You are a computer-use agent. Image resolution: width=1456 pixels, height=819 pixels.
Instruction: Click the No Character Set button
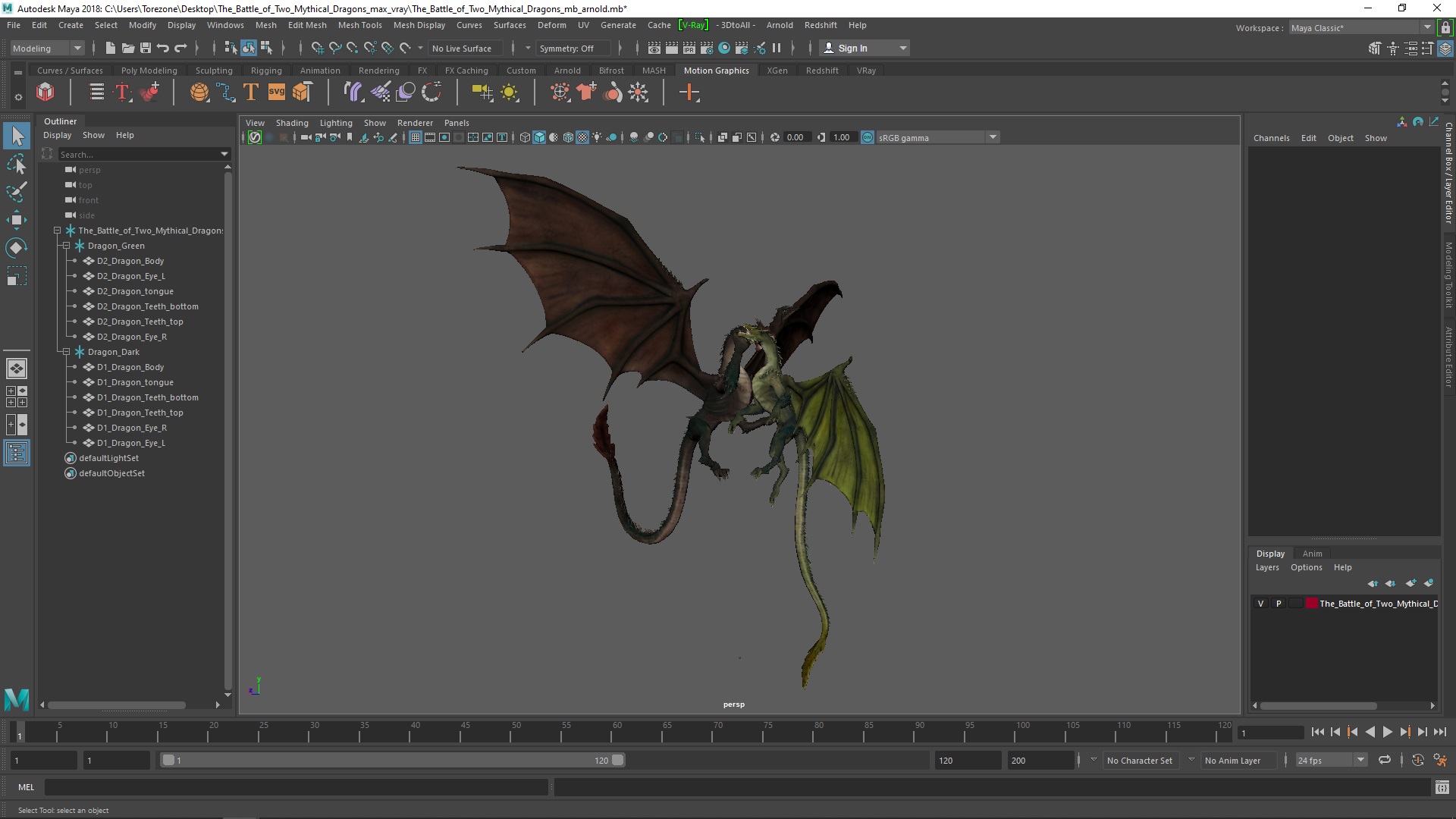[1139, 760]
